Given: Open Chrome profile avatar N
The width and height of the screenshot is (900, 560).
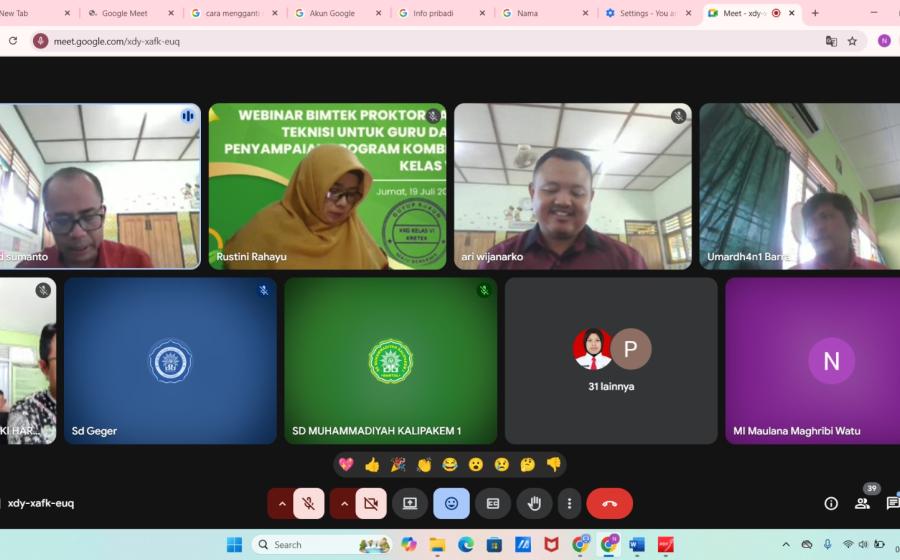Looking at the screenshot, I should tap(884, 41).
